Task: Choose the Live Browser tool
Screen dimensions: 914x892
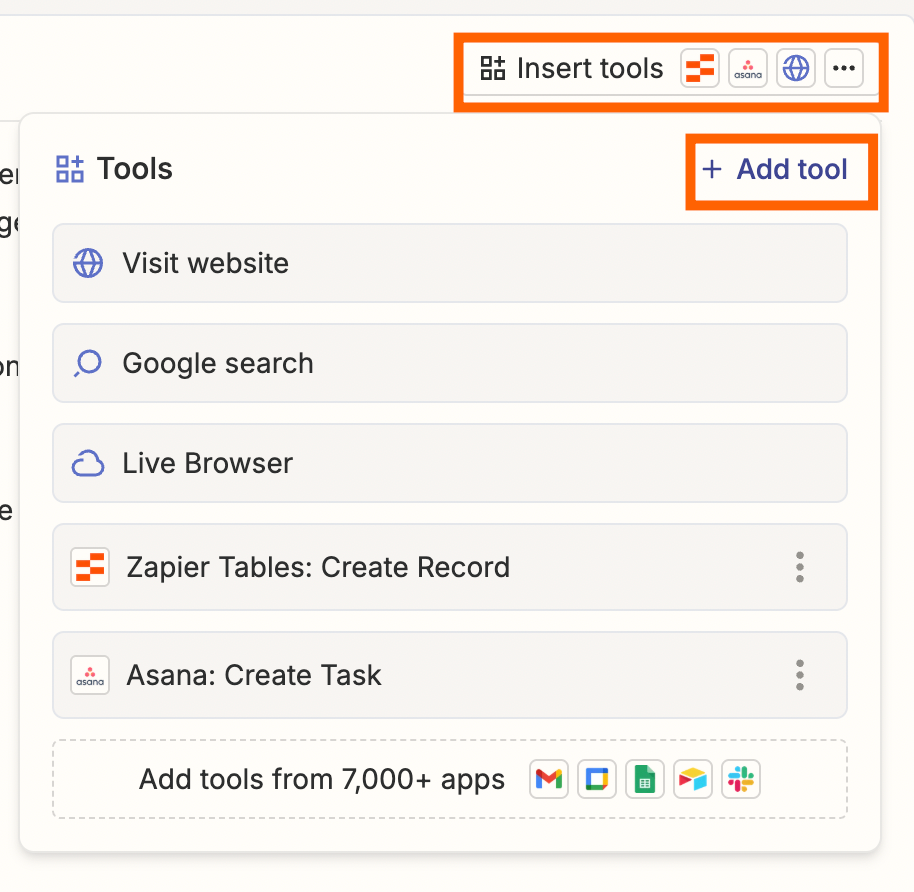Action: tap(449, 463)
